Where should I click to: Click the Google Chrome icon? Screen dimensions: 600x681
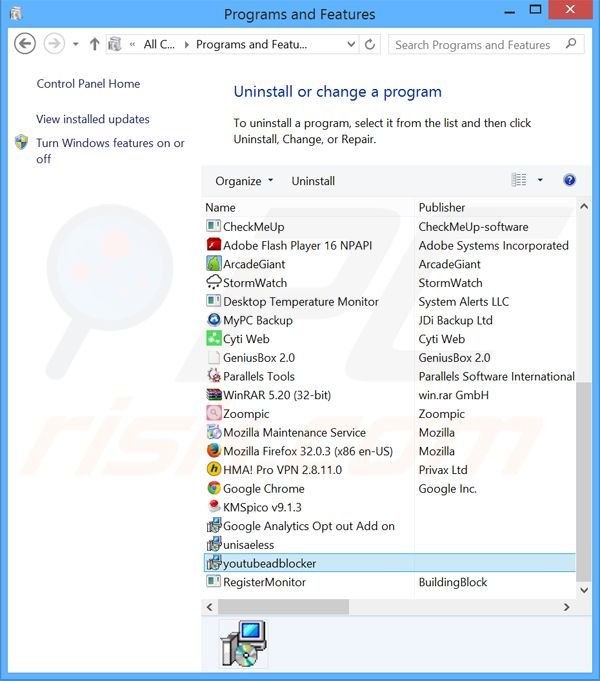(213, 488)
